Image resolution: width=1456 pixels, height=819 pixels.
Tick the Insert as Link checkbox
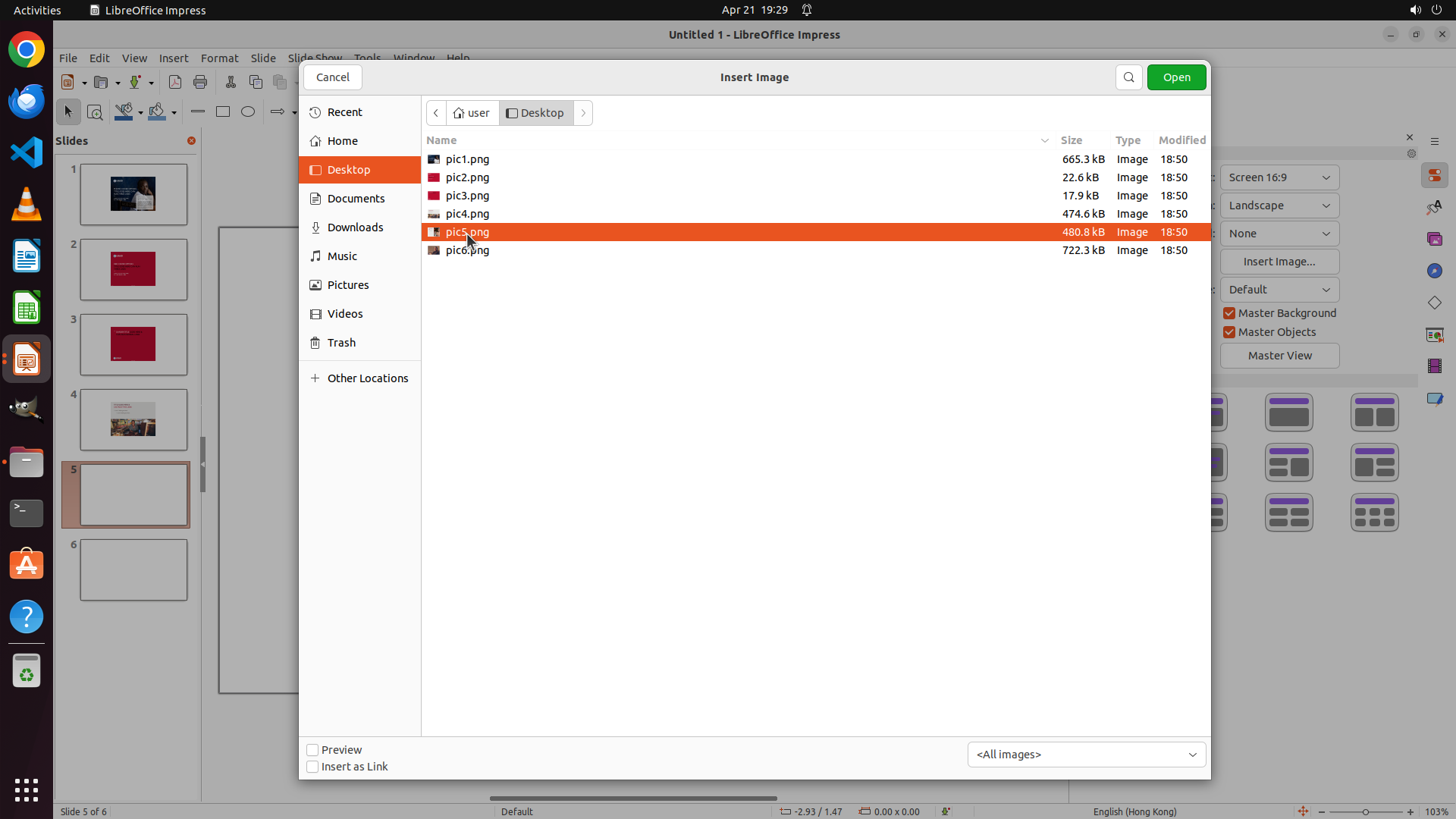pos(312,767)
